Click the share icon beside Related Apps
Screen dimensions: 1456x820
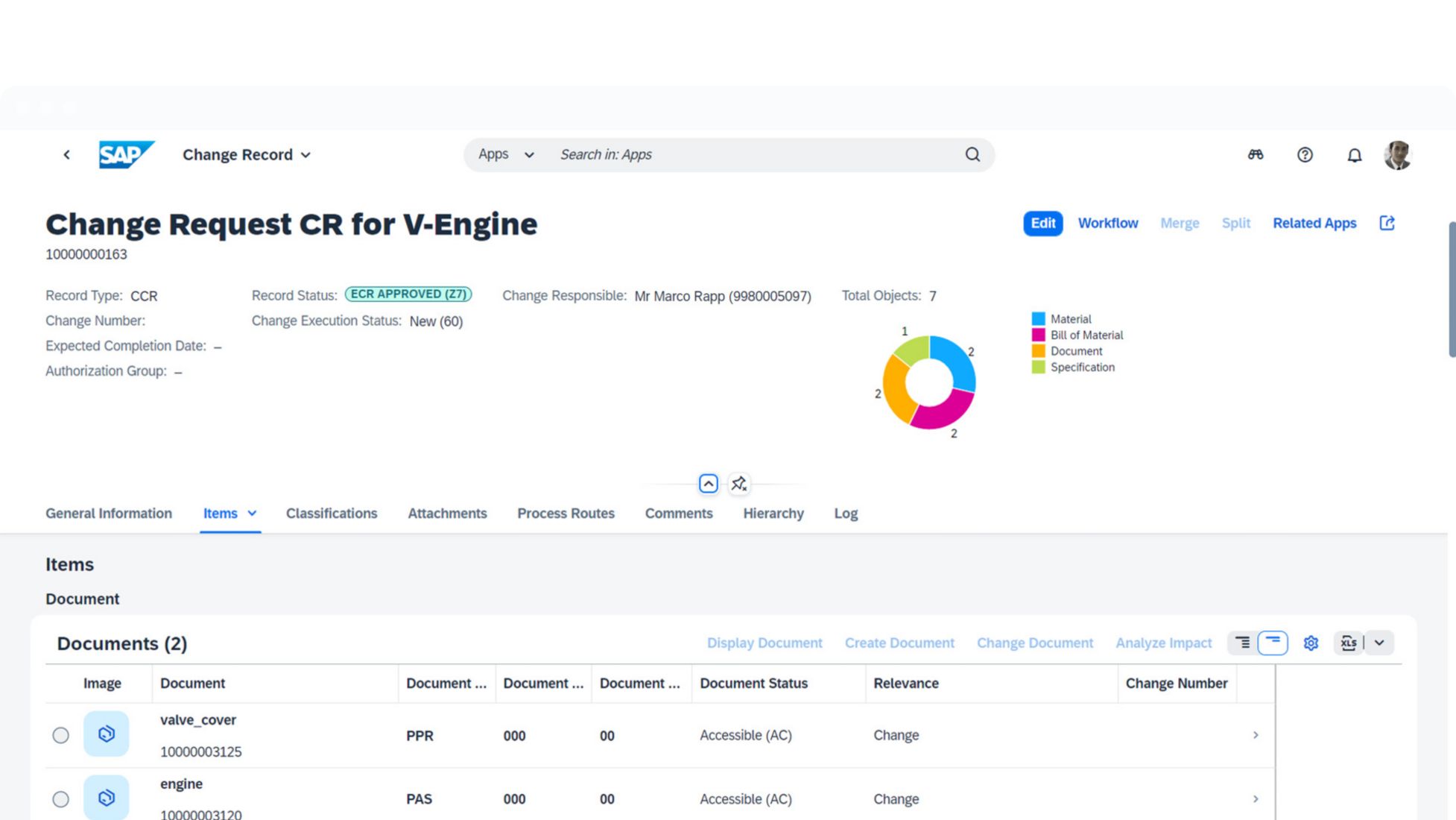coord(1387,223)
